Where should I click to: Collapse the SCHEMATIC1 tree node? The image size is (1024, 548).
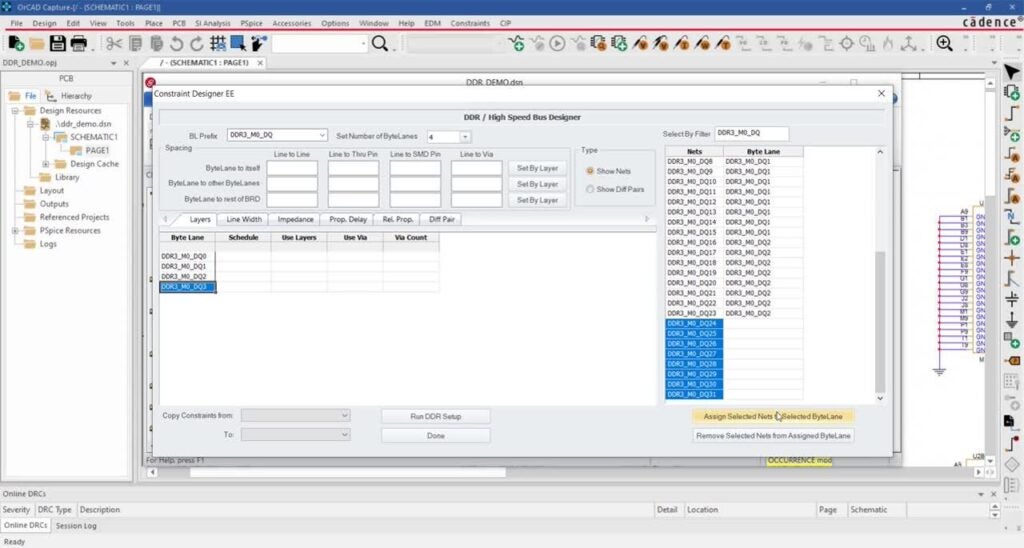tap(46, 137)
